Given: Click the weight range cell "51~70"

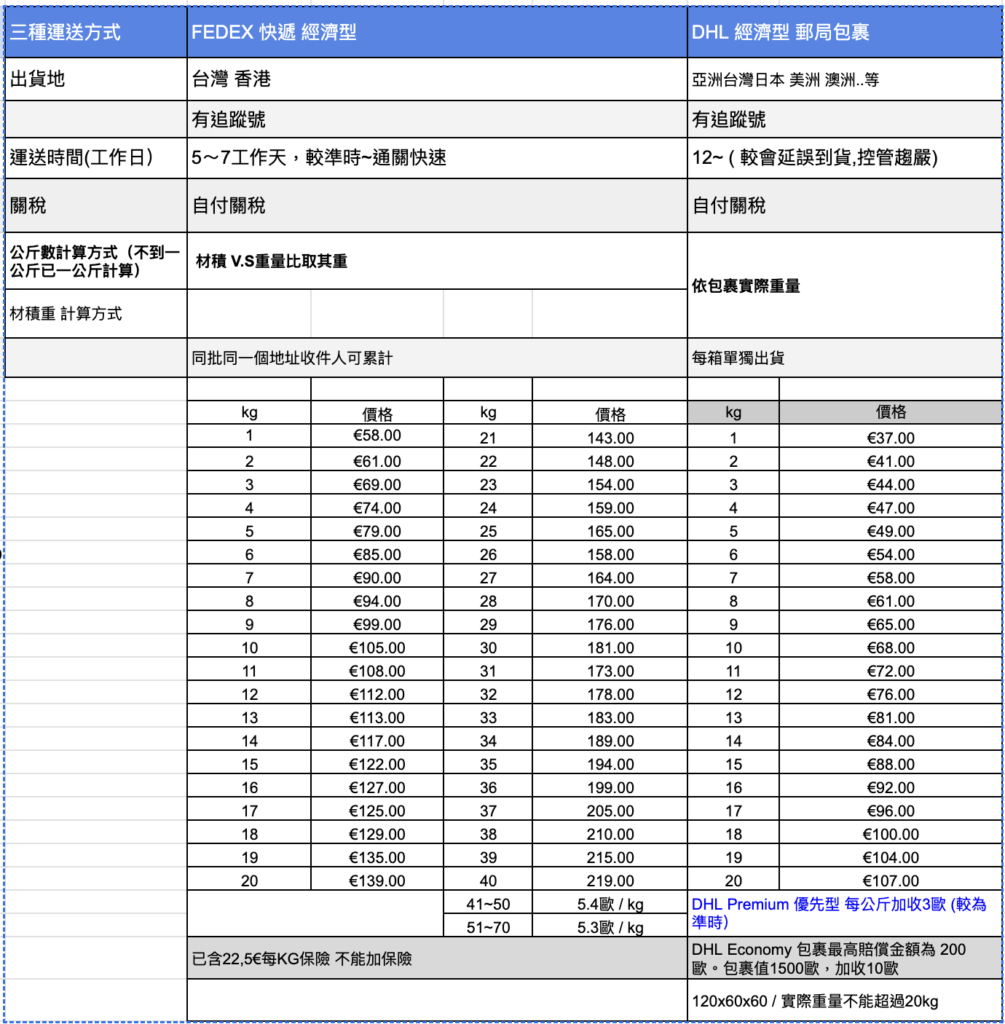Looking at the screenshot, I should coord(488,927).
